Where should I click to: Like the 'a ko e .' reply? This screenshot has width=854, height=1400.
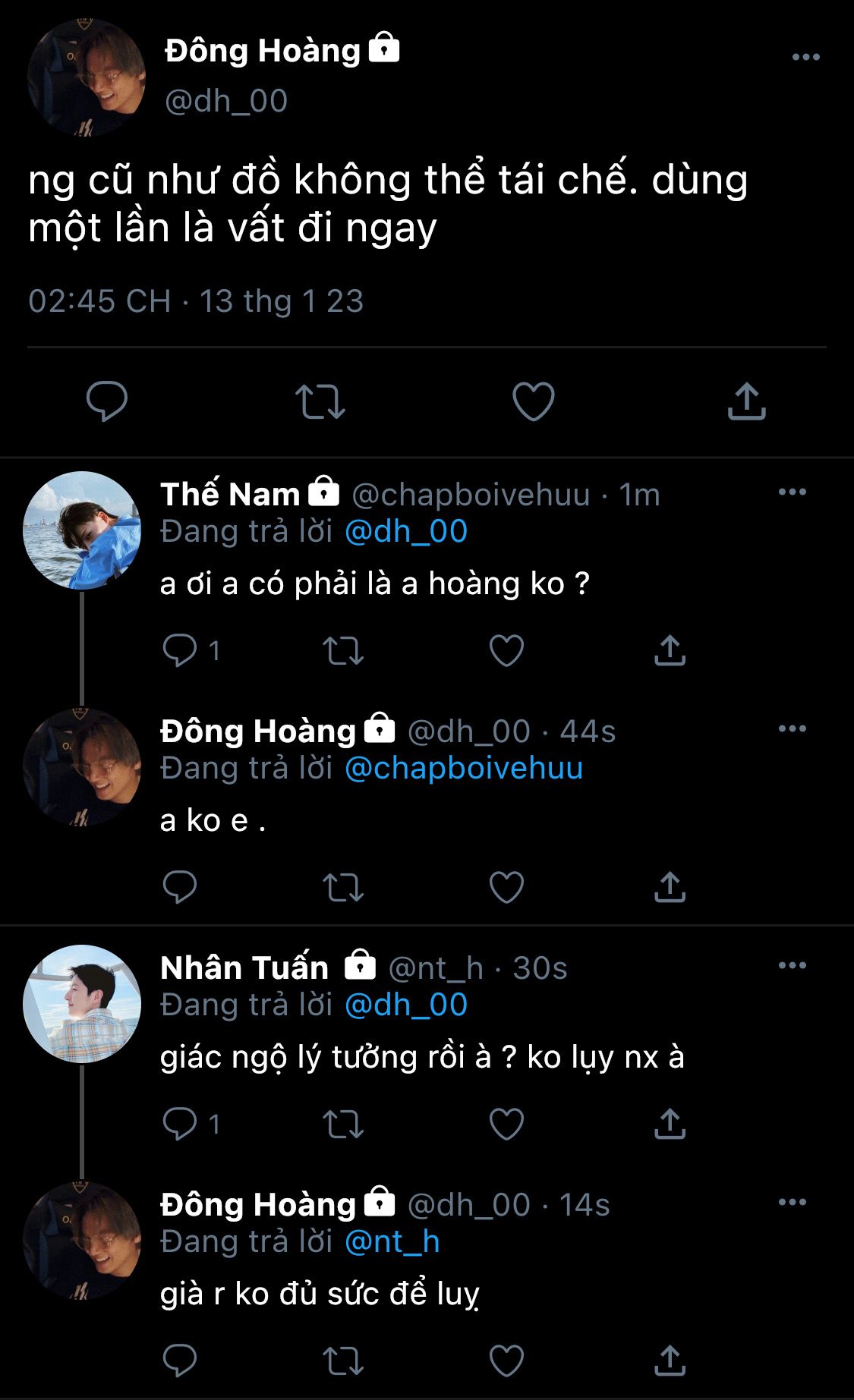[506, 887]
